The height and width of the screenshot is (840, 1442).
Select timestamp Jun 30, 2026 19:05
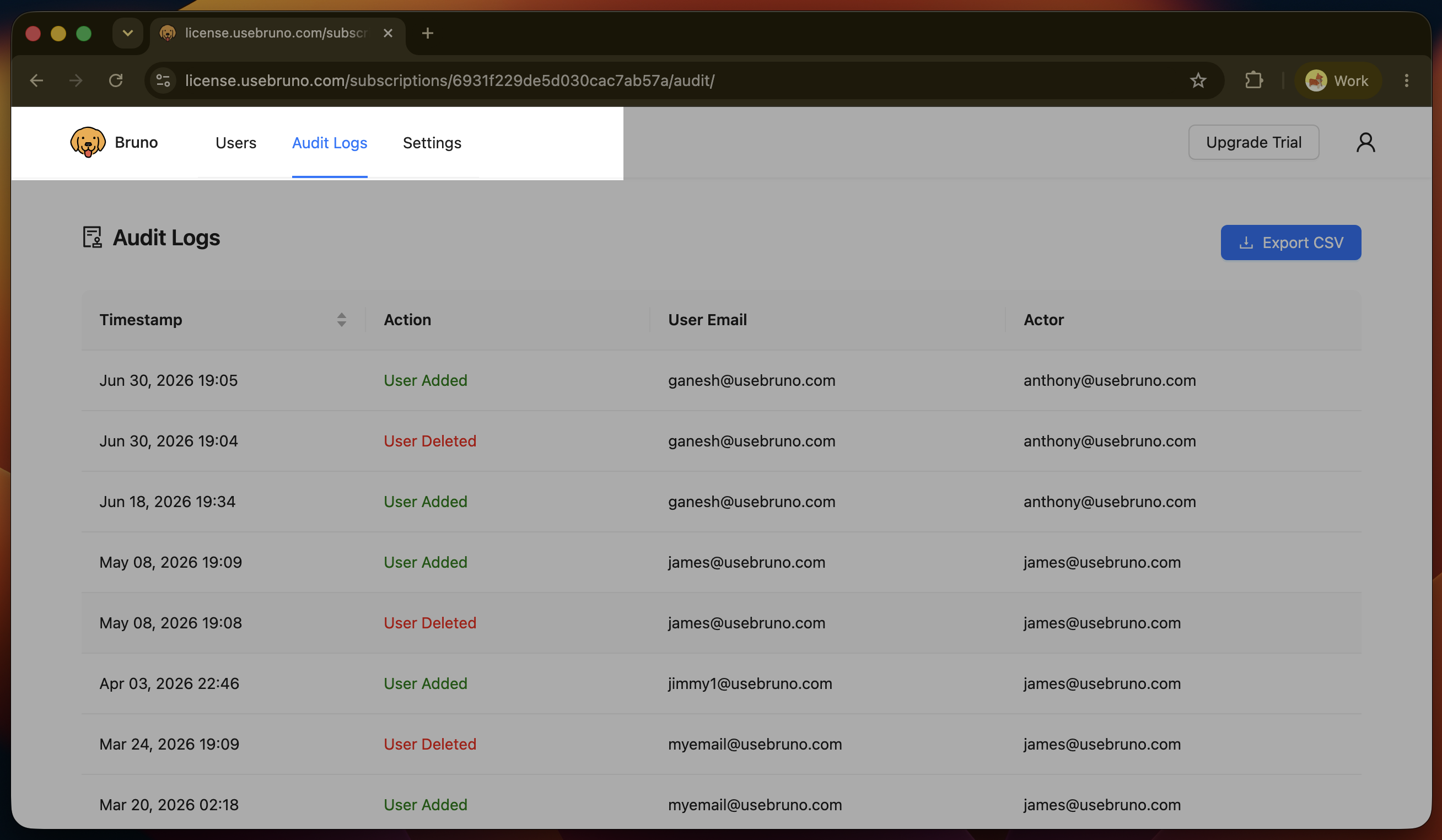(168, 380)
